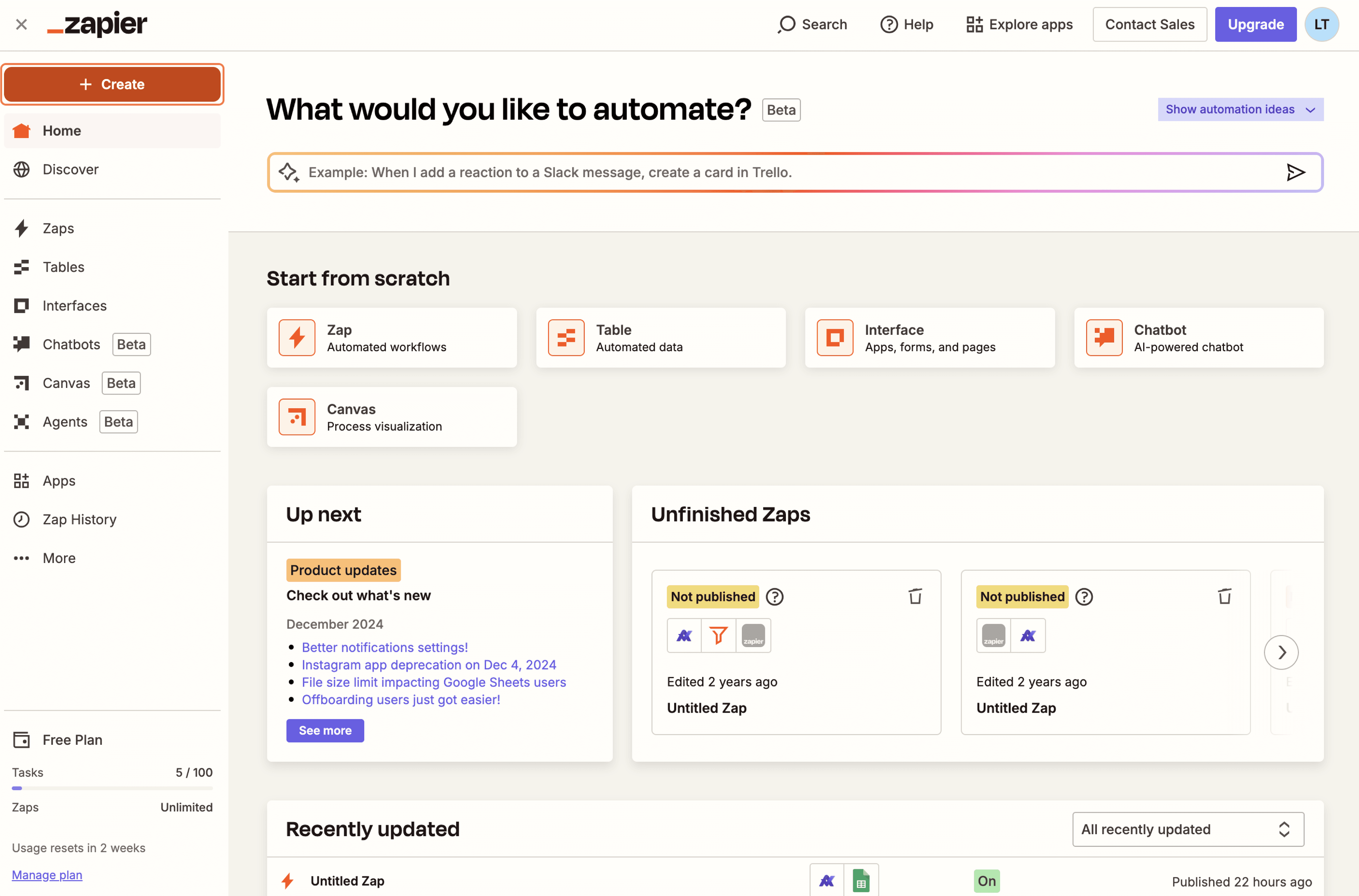Go to Zaps in the sidebar

pyautogui.click(x=112, y=229)
